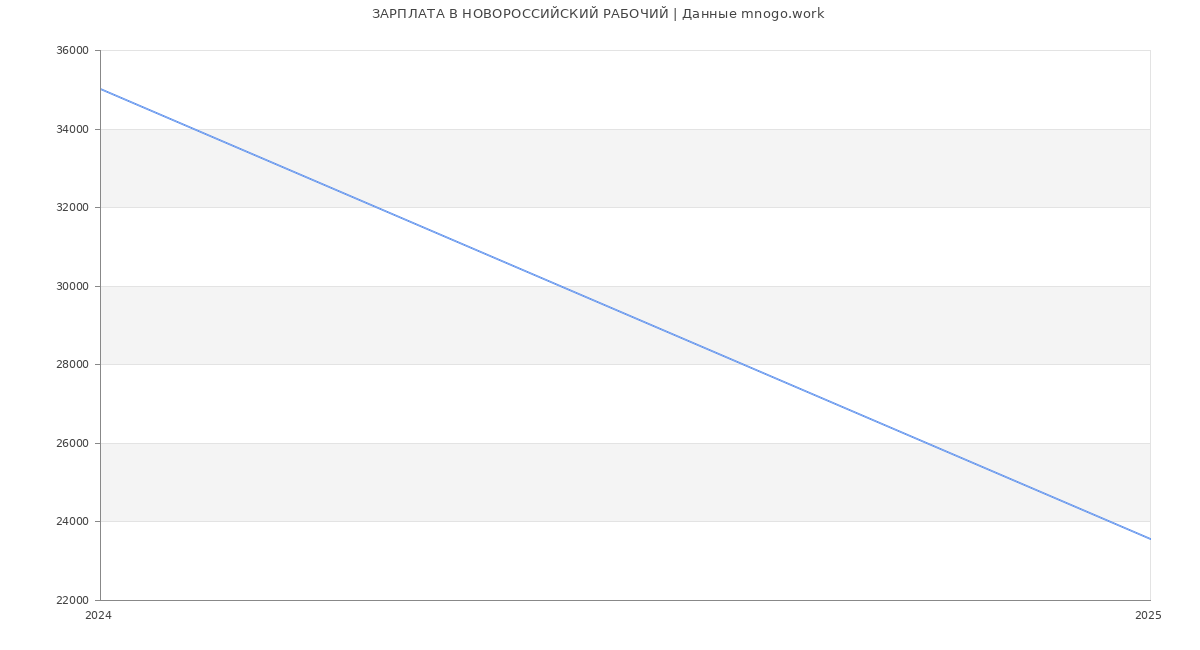Click where the line crosses 34000
This screenshot has height=650, width=1200.
point(192,129)
